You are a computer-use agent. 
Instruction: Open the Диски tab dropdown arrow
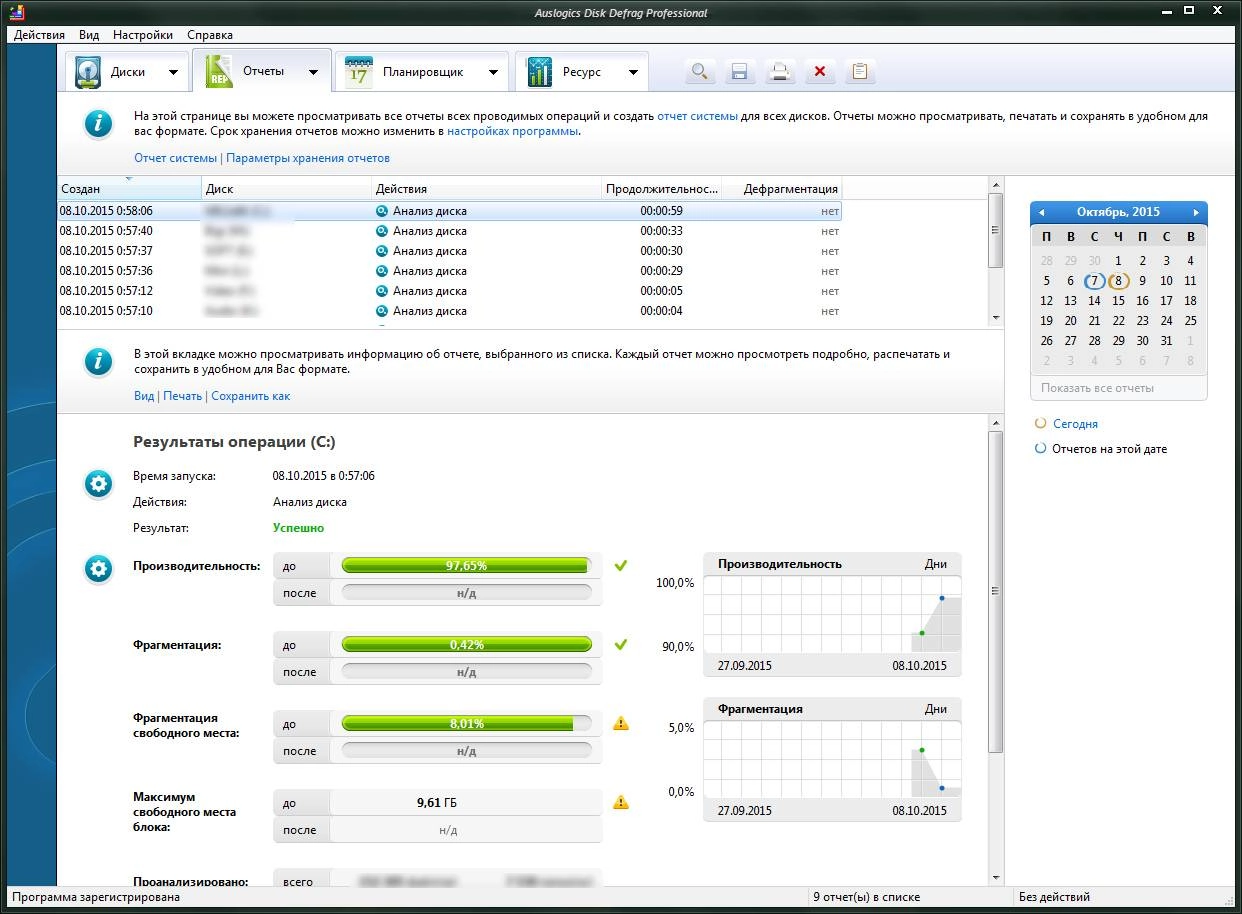(x=173, y=73)
